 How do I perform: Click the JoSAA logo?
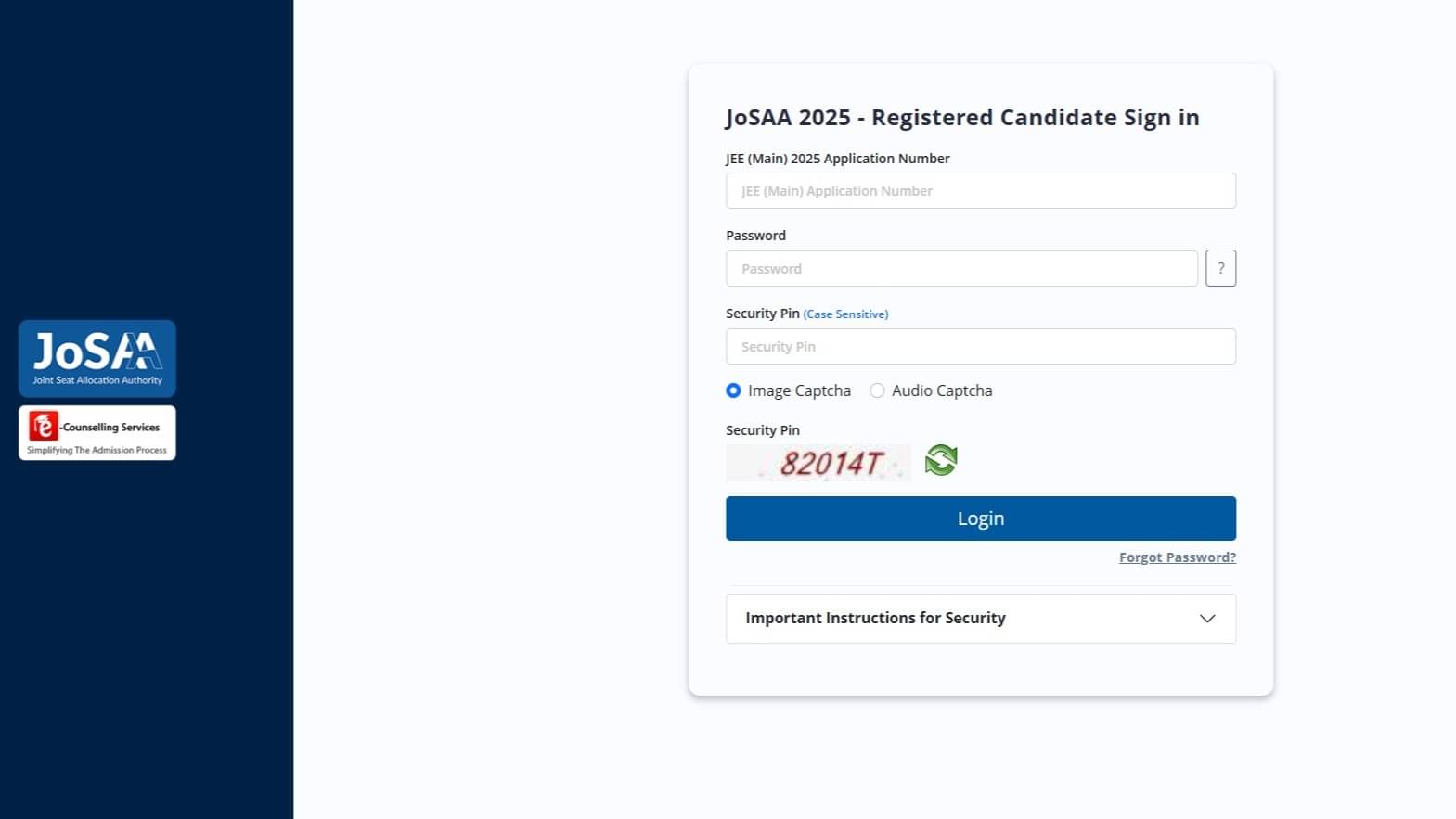[x=97, y=358]
